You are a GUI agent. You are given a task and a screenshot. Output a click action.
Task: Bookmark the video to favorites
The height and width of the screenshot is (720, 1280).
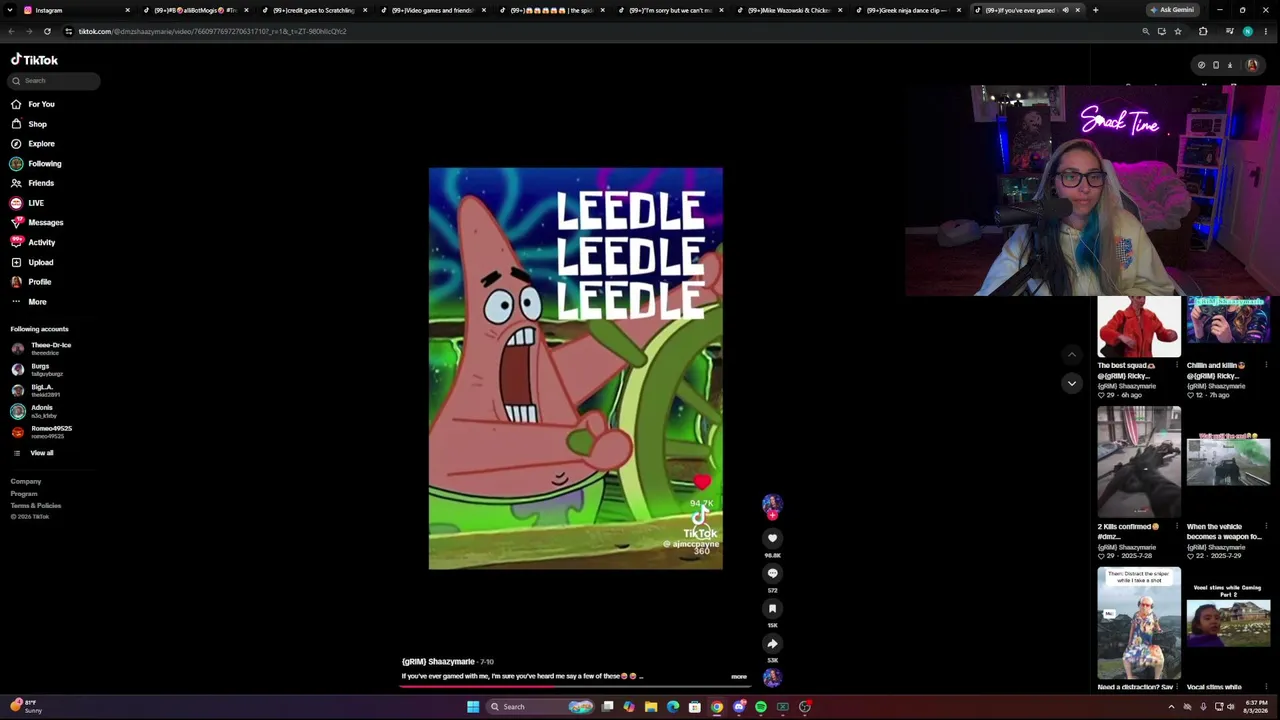click(x=772, y=608)
